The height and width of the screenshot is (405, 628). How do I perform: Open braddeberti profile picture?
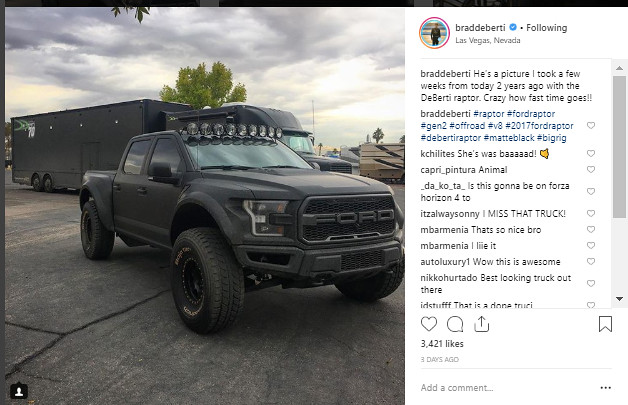coord(435,33)
